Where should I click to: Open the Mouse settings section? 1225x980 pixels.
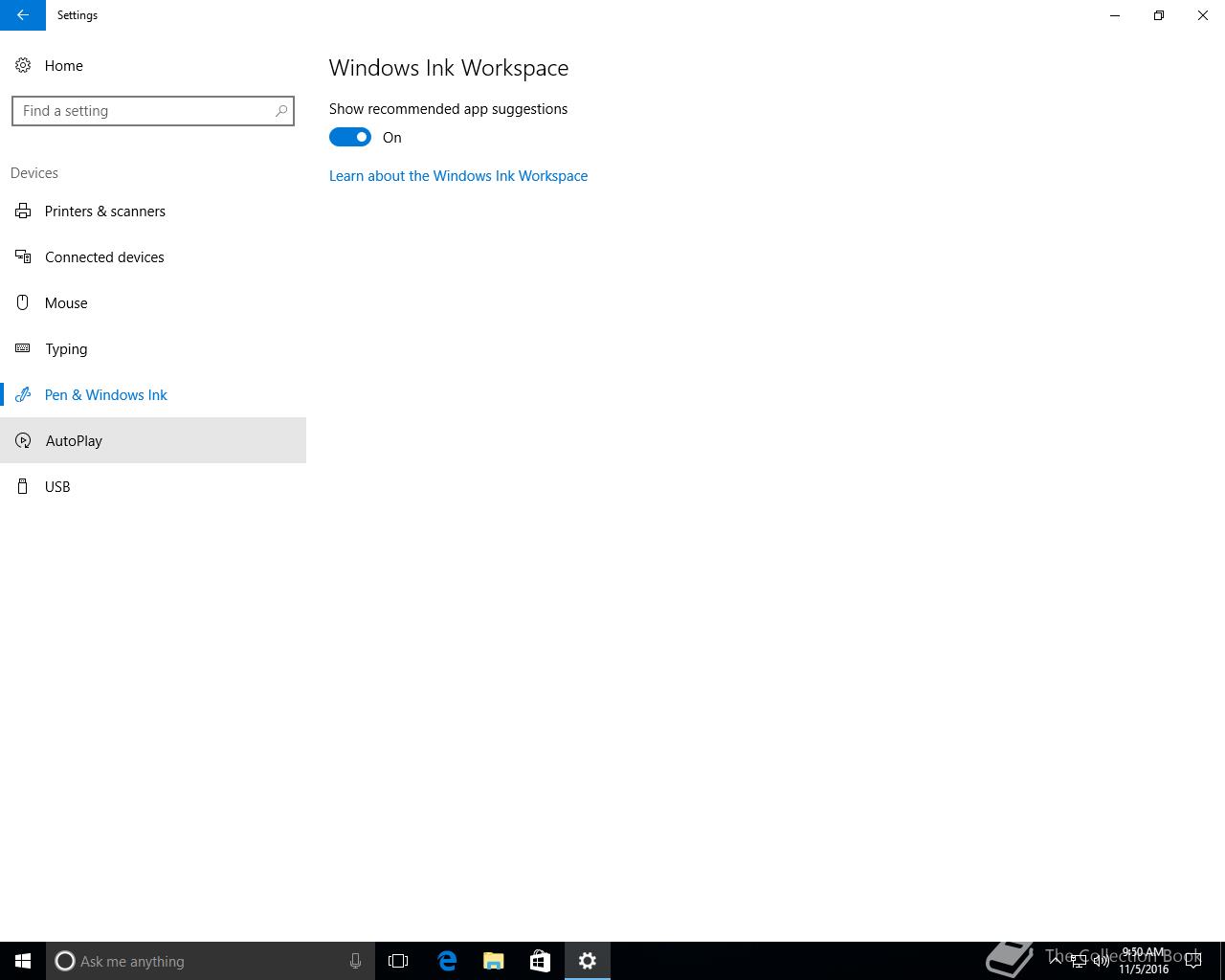point(153,302)
